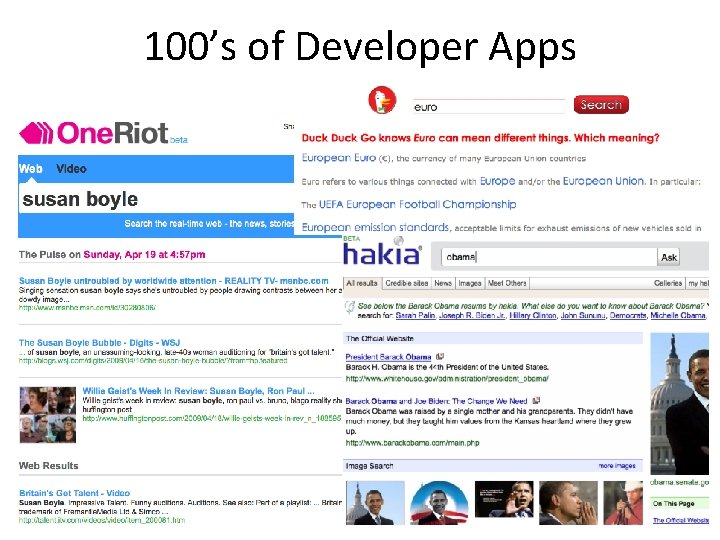Open Susan Boyle untroubled by worldwide attention result

pos(174,281)
